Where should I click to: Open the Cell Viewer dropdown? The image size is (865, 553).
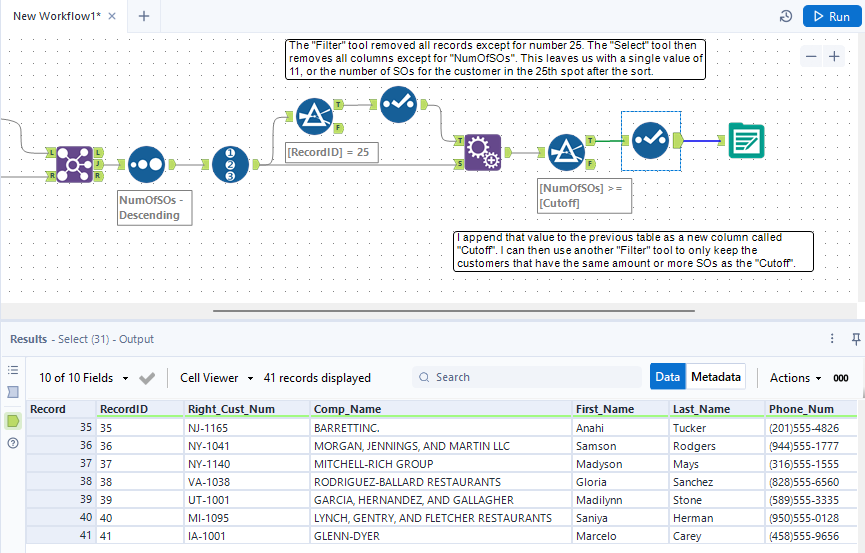[x=216, y=378]
